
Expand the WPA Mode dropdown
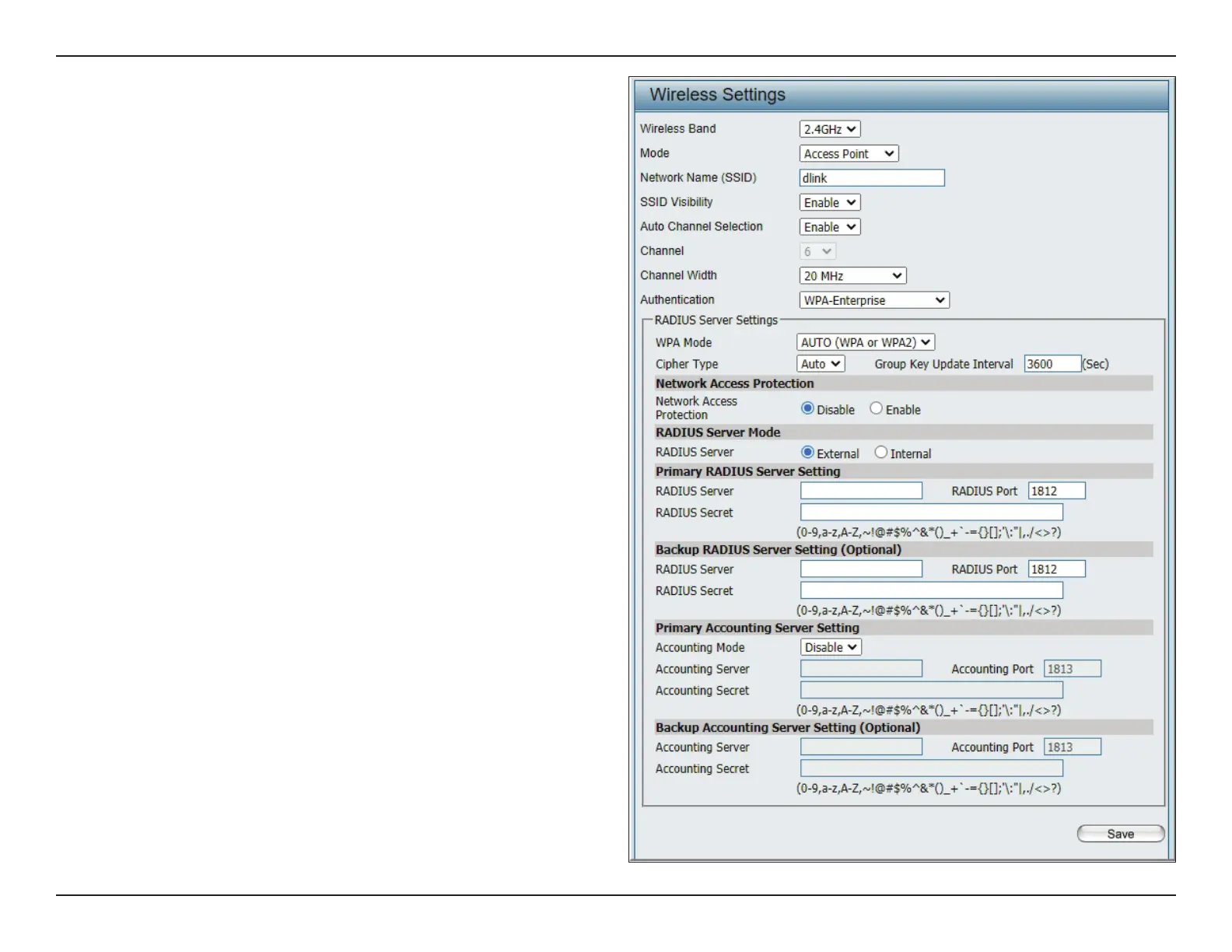click(x=865, y=342)
